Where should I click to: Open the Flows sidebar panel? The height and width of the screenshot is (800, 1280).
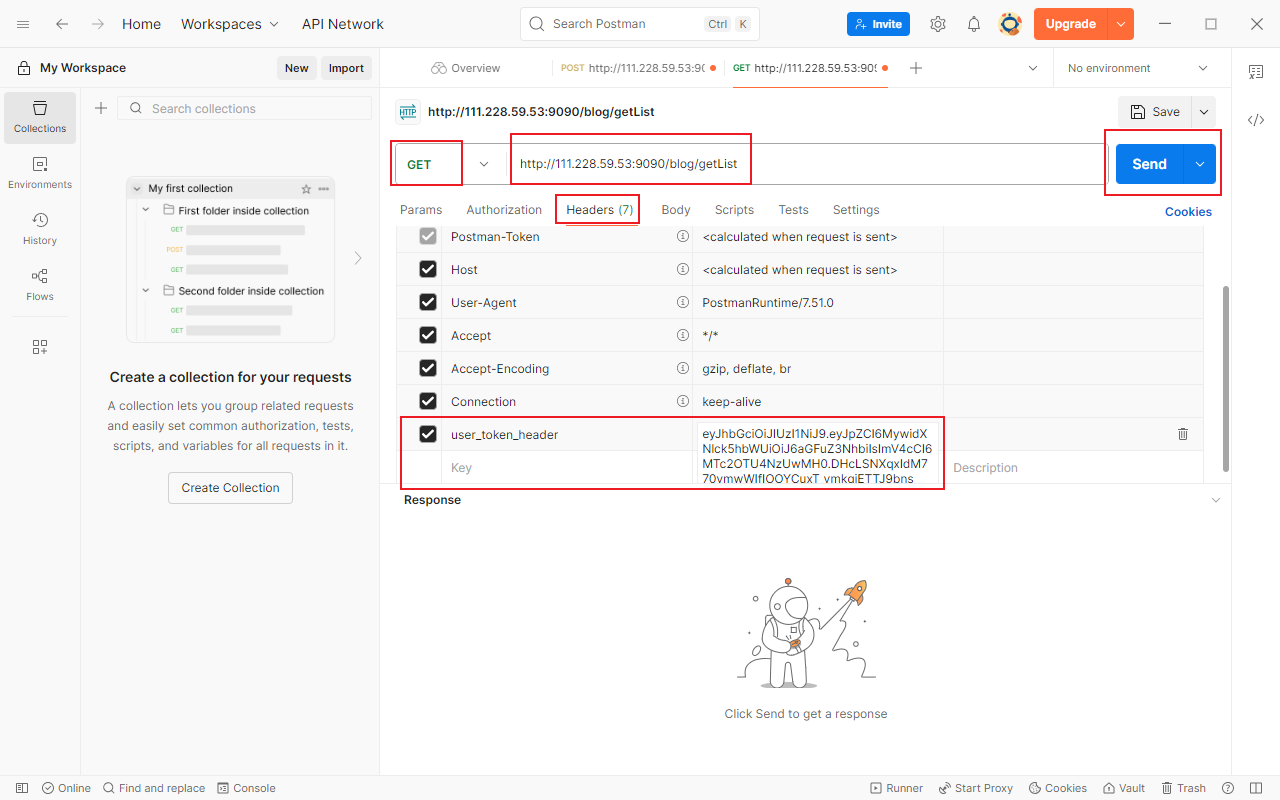pos(40,285)
